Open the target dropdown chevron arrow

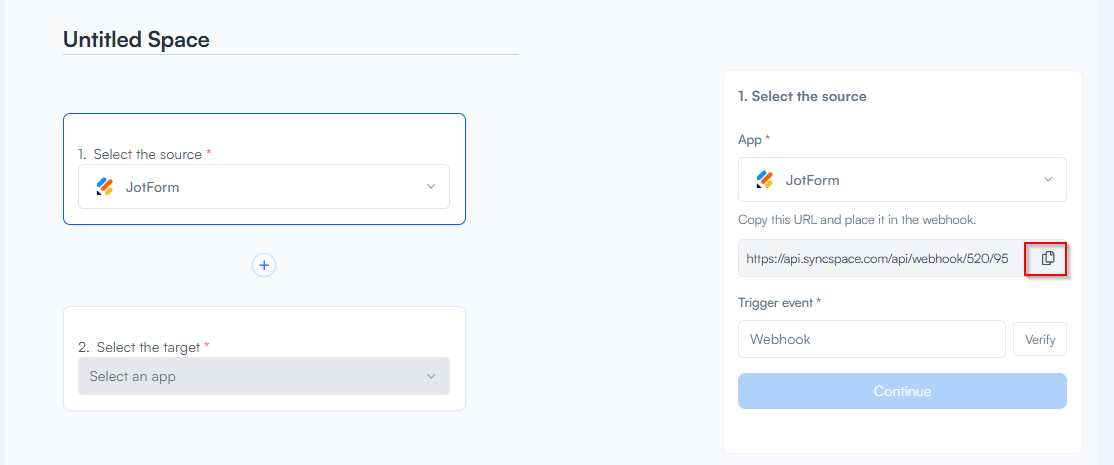[x=431, y=376]
